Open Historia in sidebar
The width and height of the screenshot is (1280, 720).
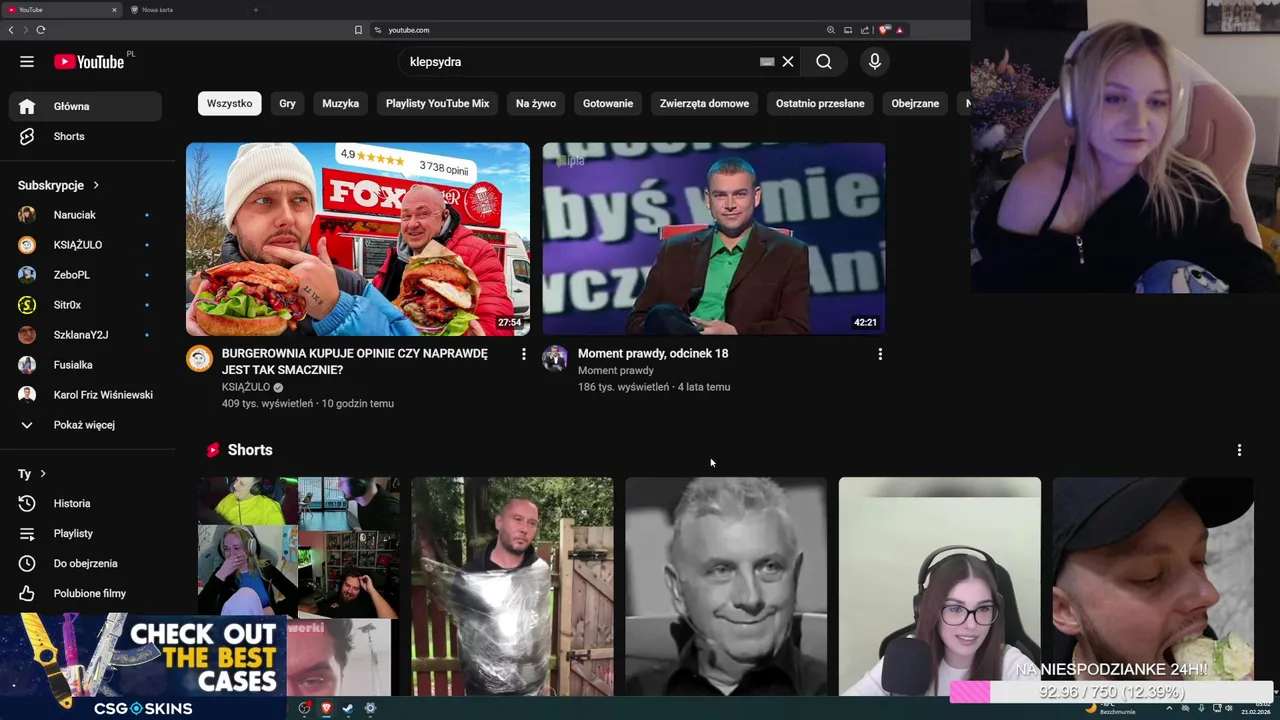85,504
